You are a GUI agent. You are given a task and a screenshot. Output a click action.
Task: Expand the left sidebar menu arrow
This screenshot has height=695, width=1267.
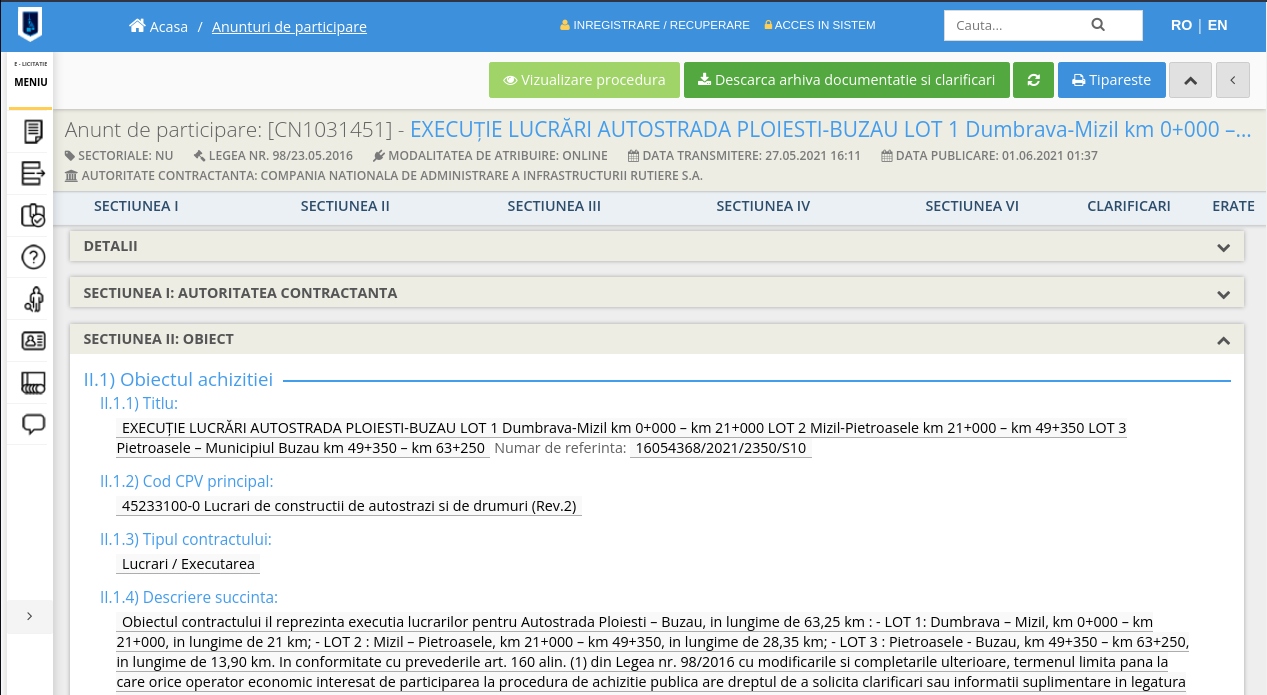point(29,616)
